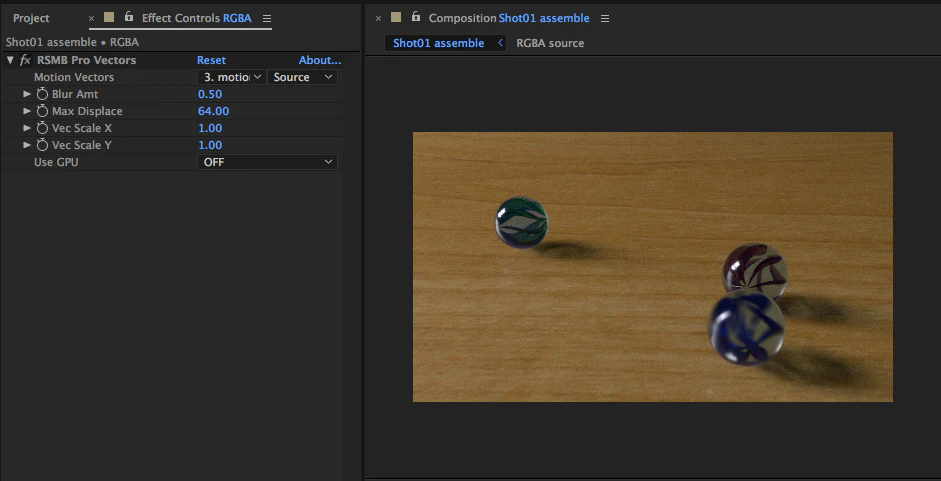This screenshot has height=481, width=941.
Task: Close the Composition panel
Action: (x=378, y=19)
